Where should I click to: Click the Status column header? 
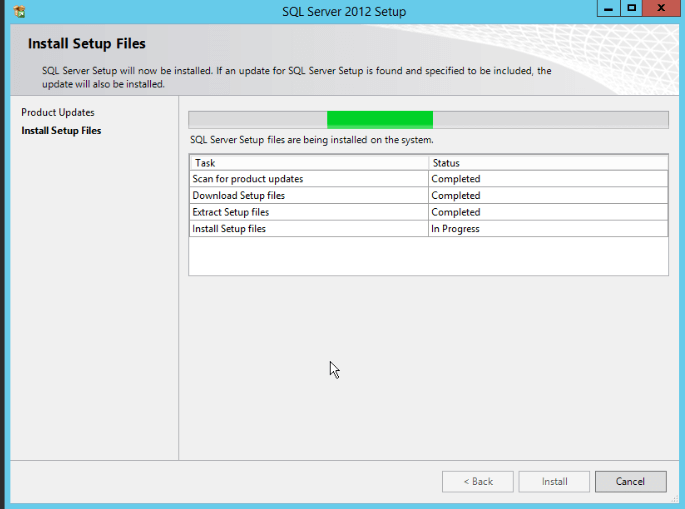547,162
